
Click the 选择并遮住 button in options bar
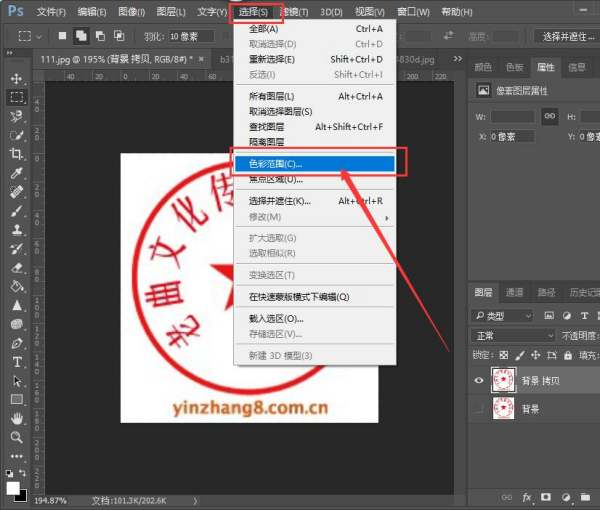(x=564, y=37)
